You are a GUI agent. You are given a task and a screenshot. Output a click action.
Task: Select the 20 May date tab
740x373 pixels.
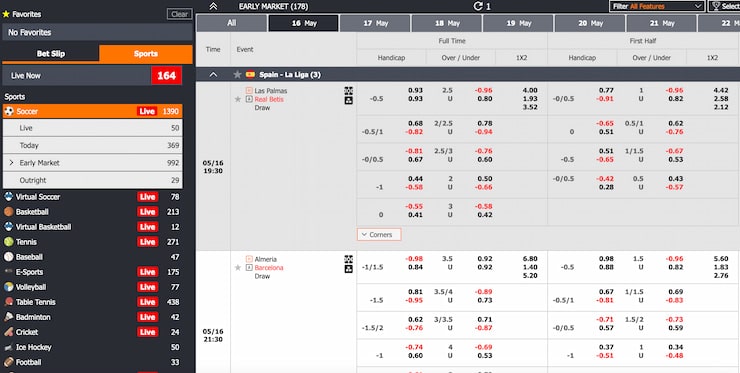[590, 23]
